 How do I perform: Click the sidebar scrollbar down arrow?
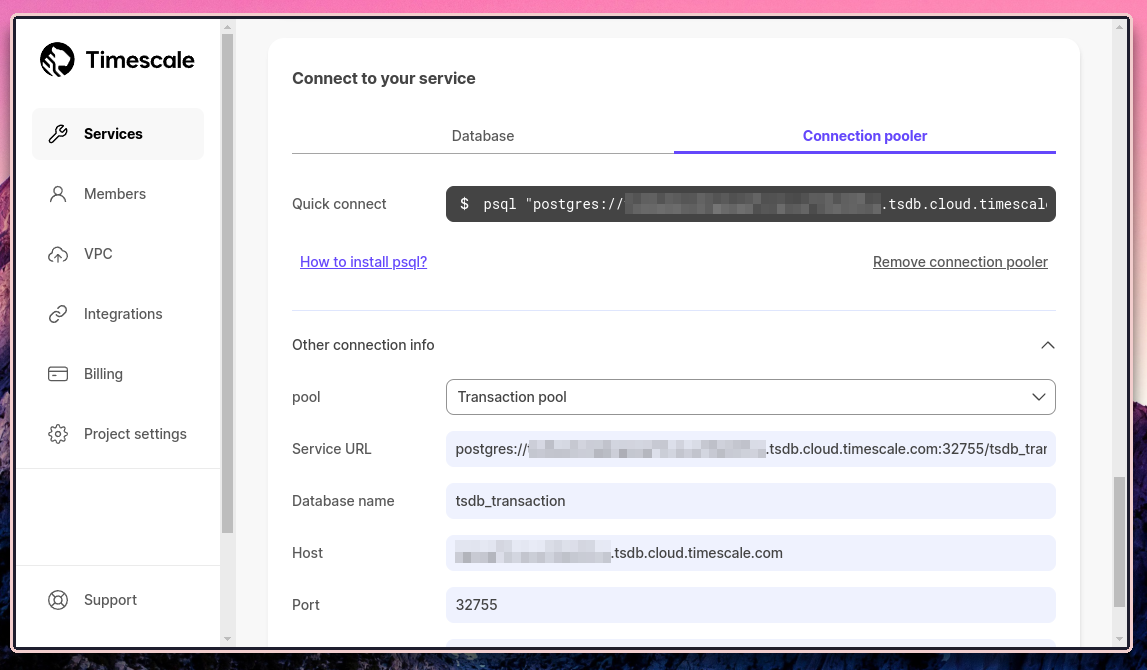pyautogui.click(x=227, y=639)
